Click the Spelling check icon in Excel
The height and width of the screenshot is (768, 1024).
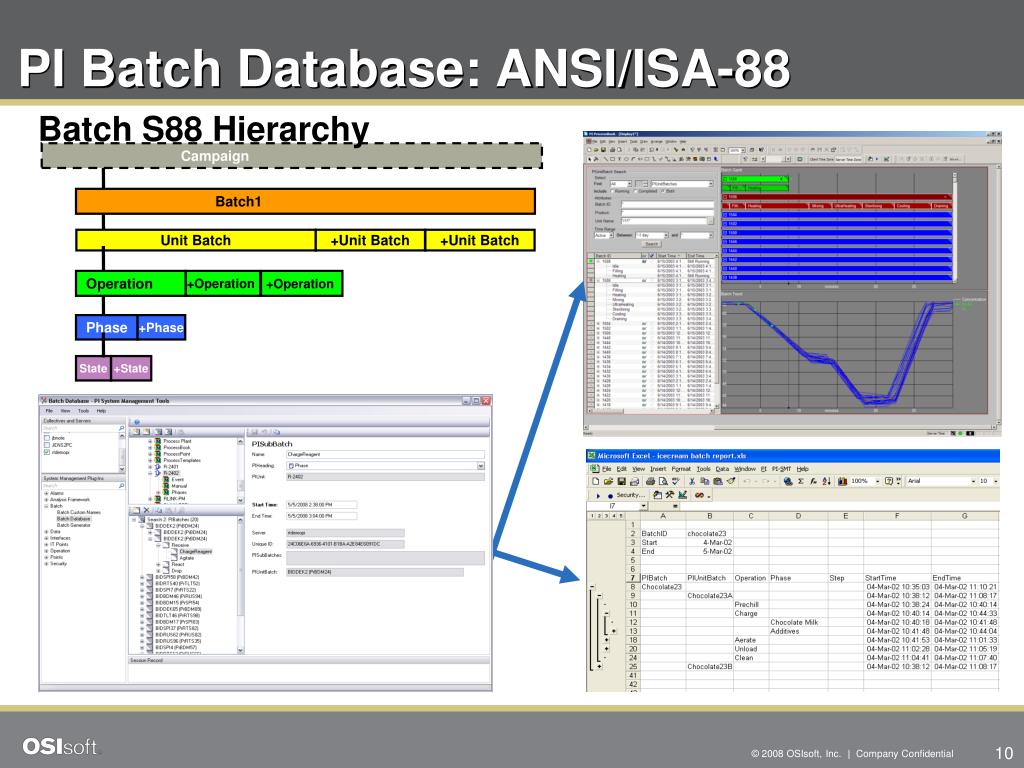pos(675,481)
